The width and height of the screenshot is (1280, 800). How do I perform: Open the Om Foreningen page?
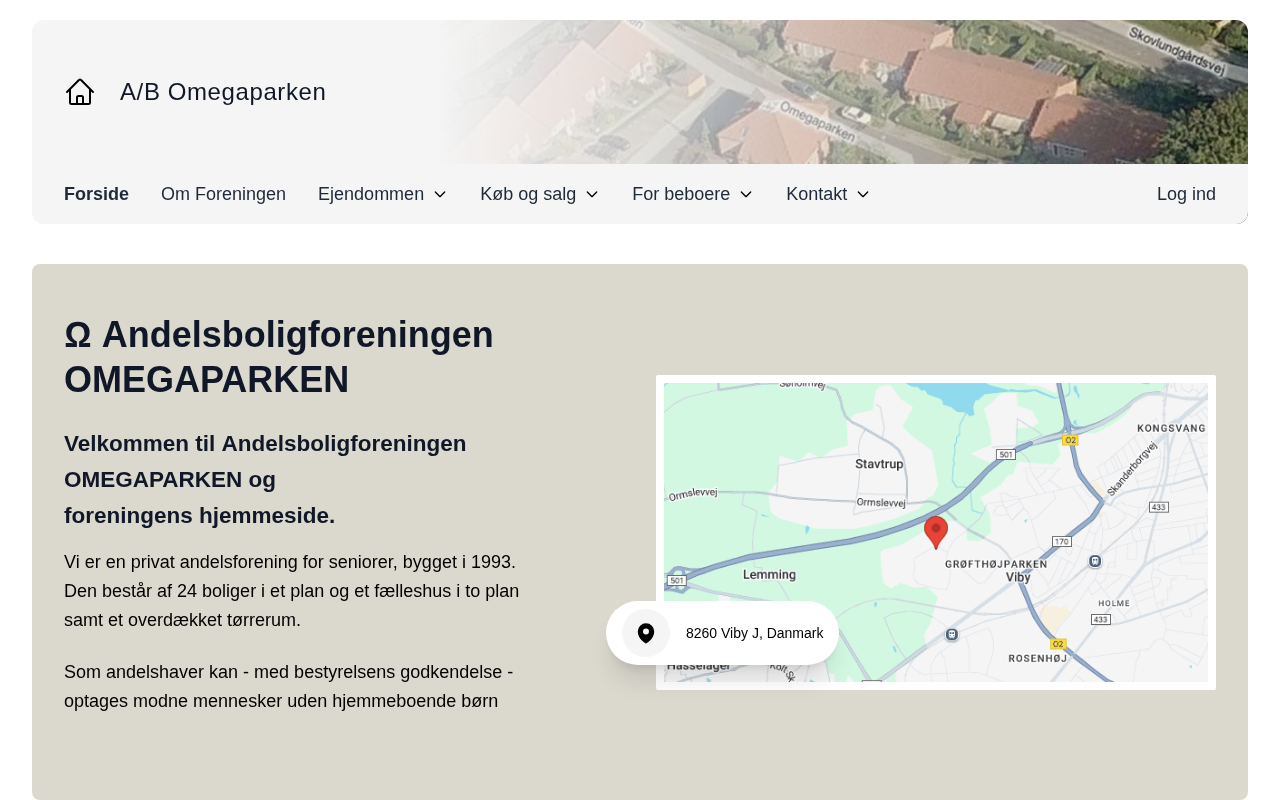click(x=223, y=194)
